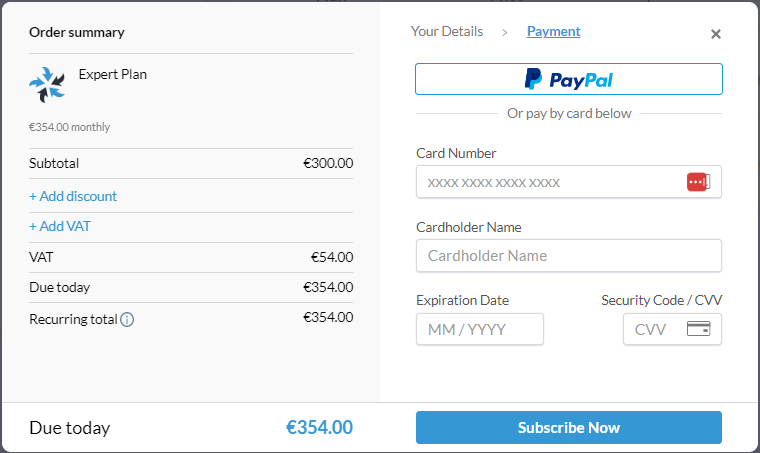
Task: Click the €354.00 Due today total
Action: (x=319, y=427)
